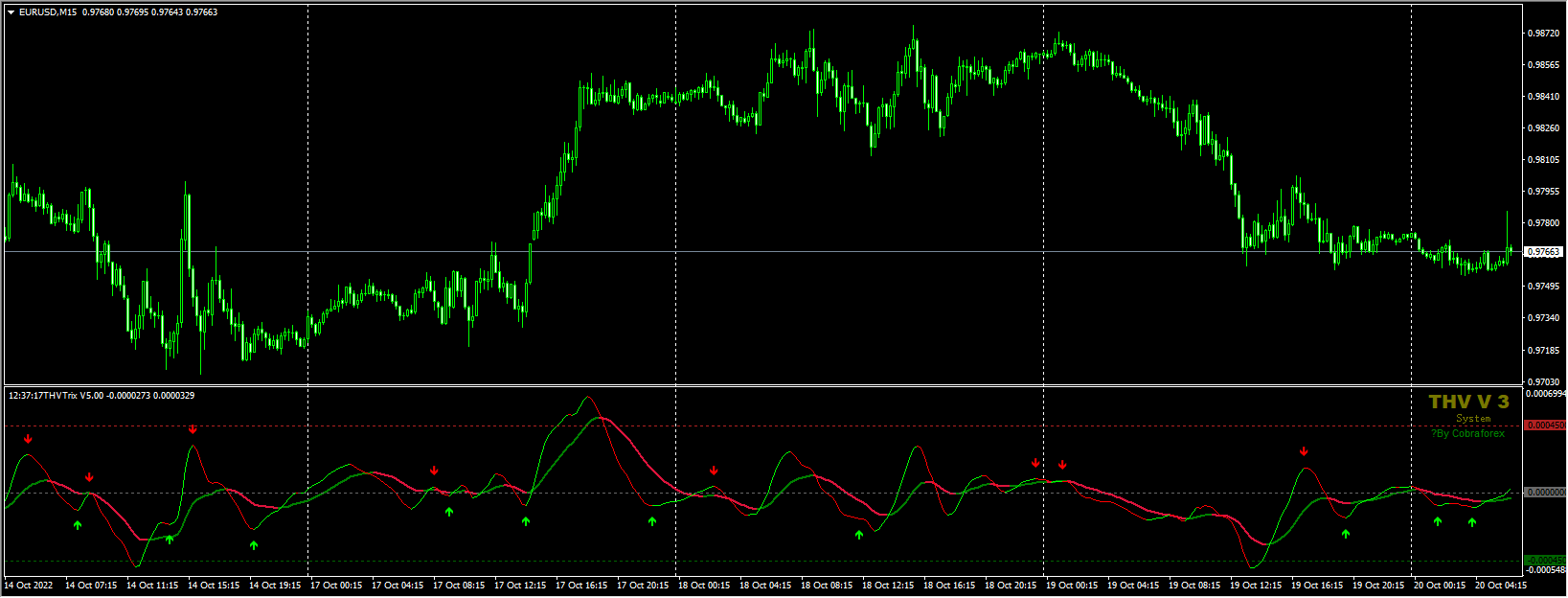This screenshot has height=598, width=1568.
Task: Click green up arrow below 17 Oct 12:15 trough
Action: [526, 520]
